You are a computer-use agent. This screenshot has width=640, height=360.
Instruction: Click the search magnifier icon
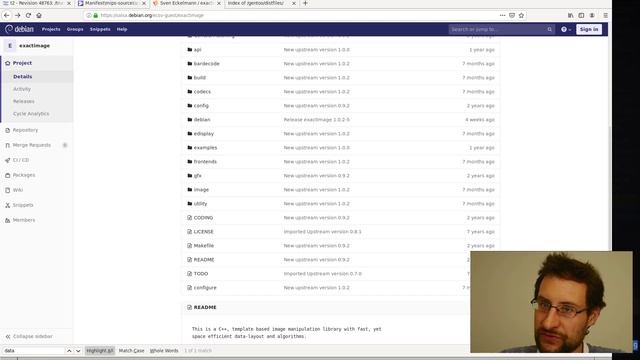tap(549, 29)
